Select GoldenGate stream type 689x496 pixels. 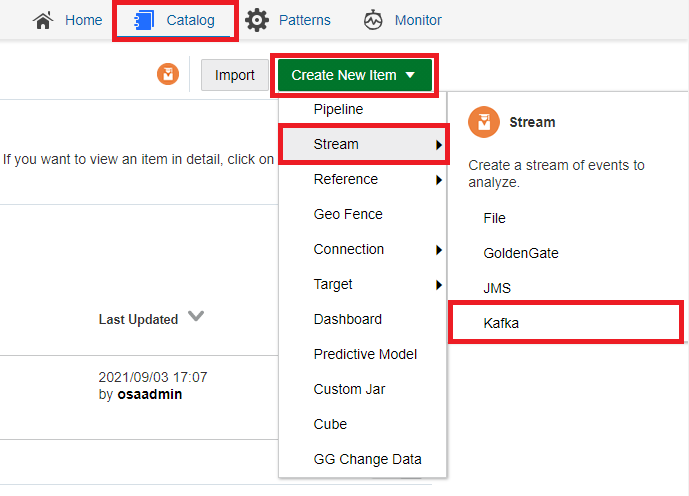point(520,253)
